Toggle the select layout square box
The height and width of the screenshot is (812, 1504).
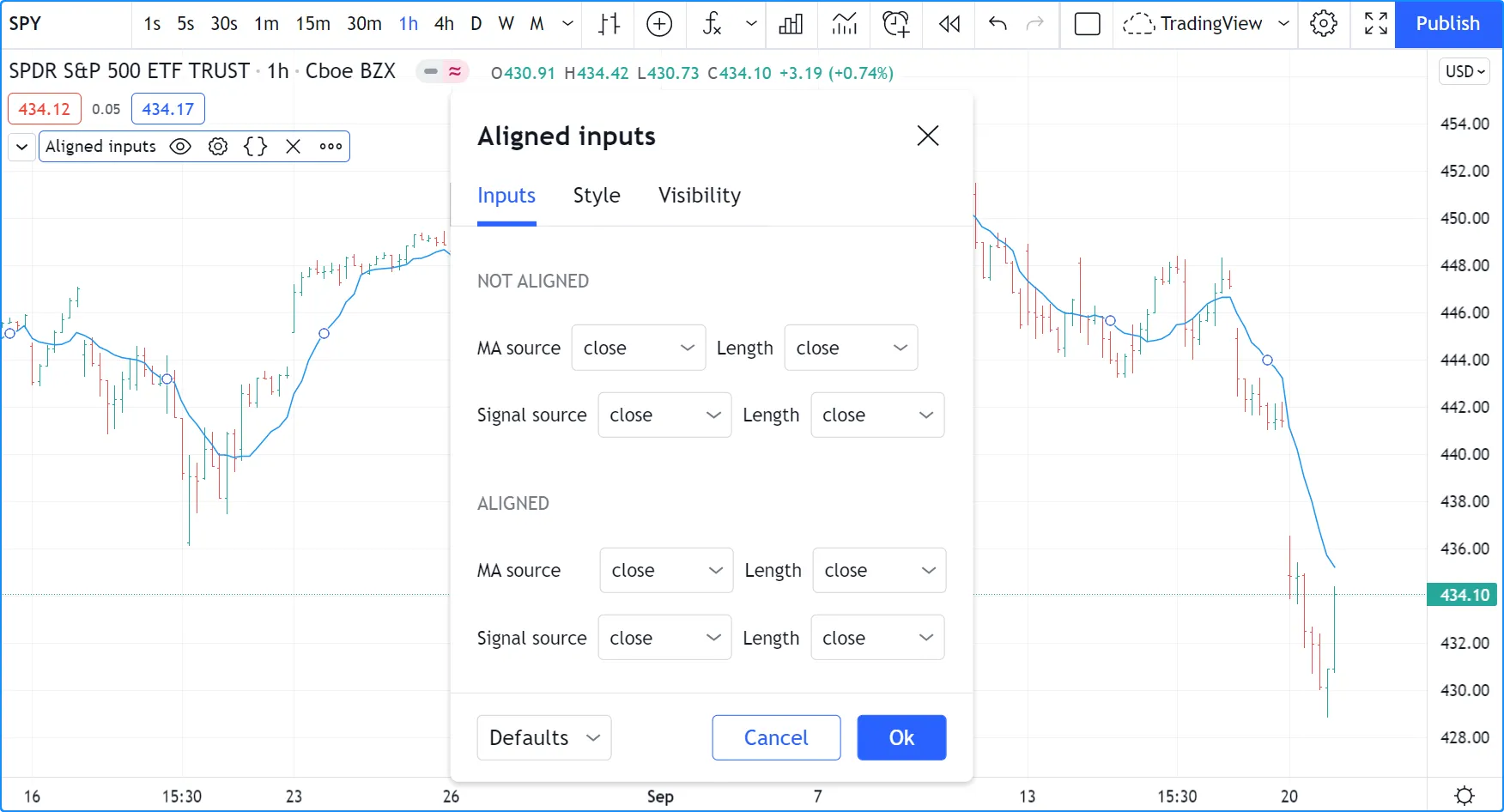coord(1087,24)
